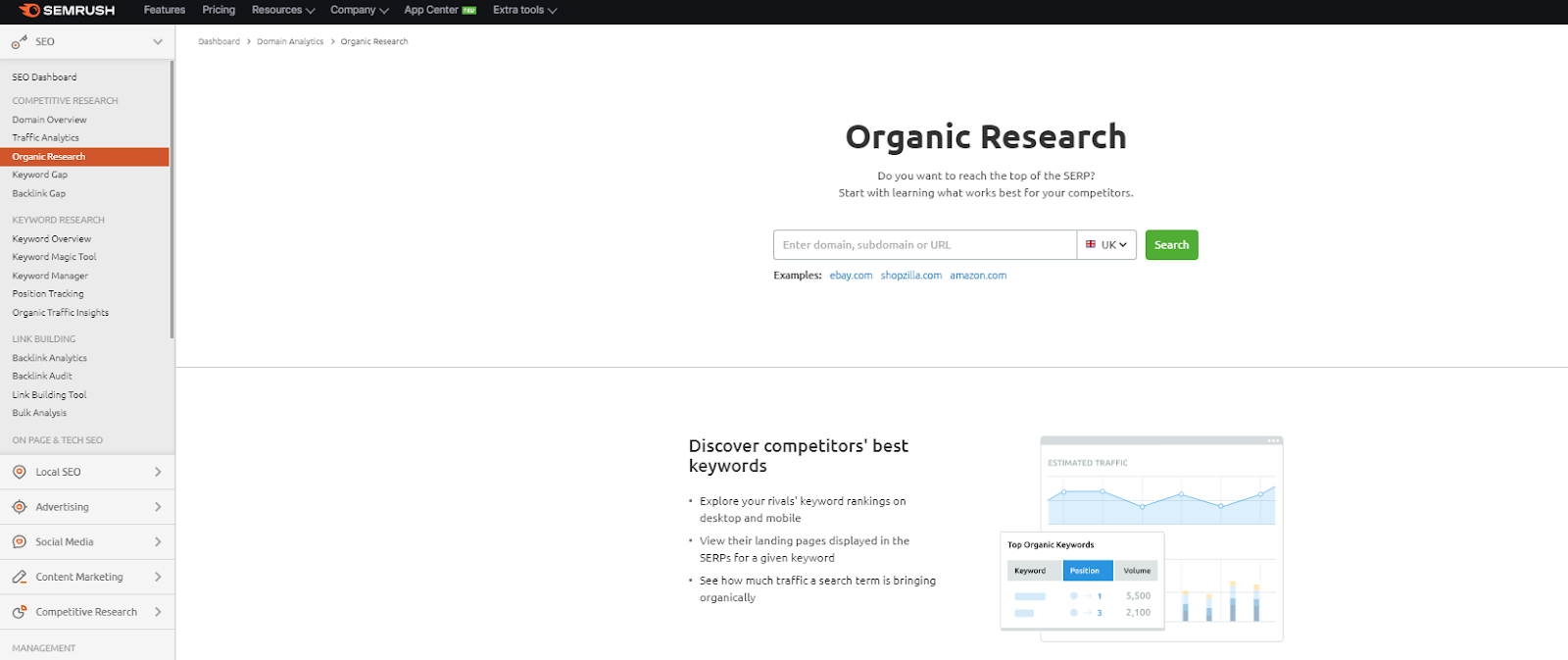The height and width of the screenshot is (660, 1568).
Task: Click the App Center new badge
Action: pos(469,11)
